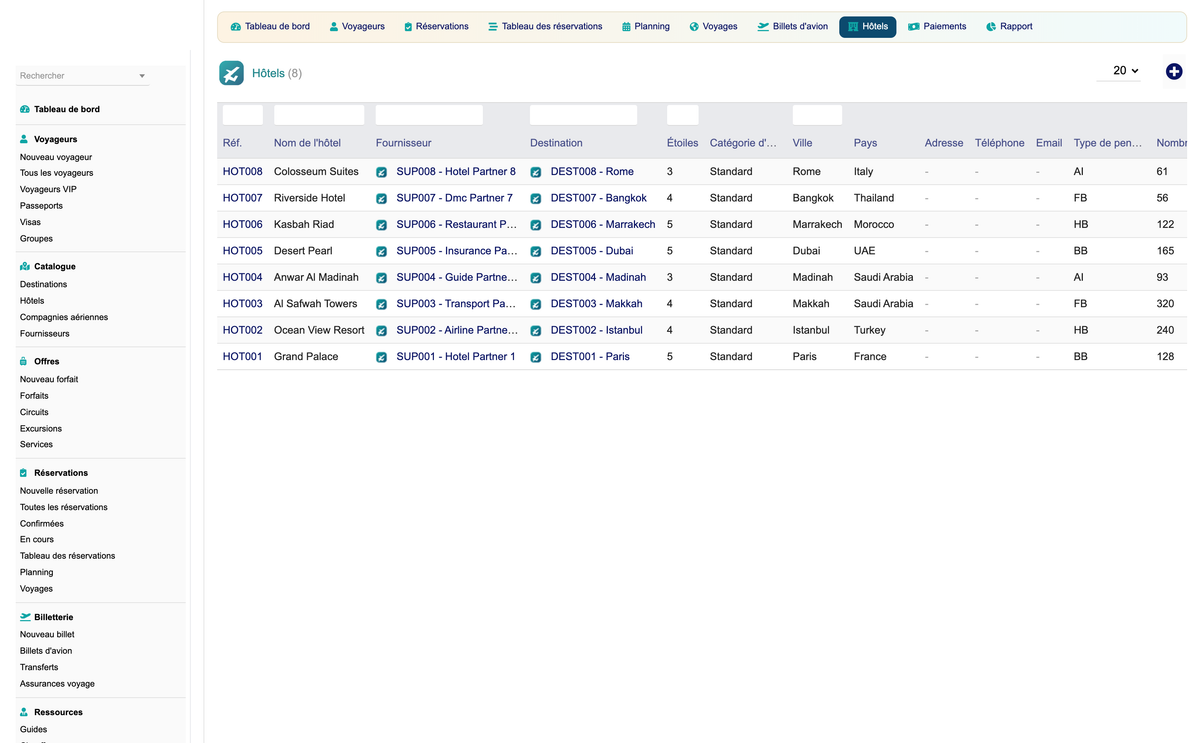The image size is (1200, 743).
Task: Open Nouveau voyageur in sidebar
Action: point(56,157)
